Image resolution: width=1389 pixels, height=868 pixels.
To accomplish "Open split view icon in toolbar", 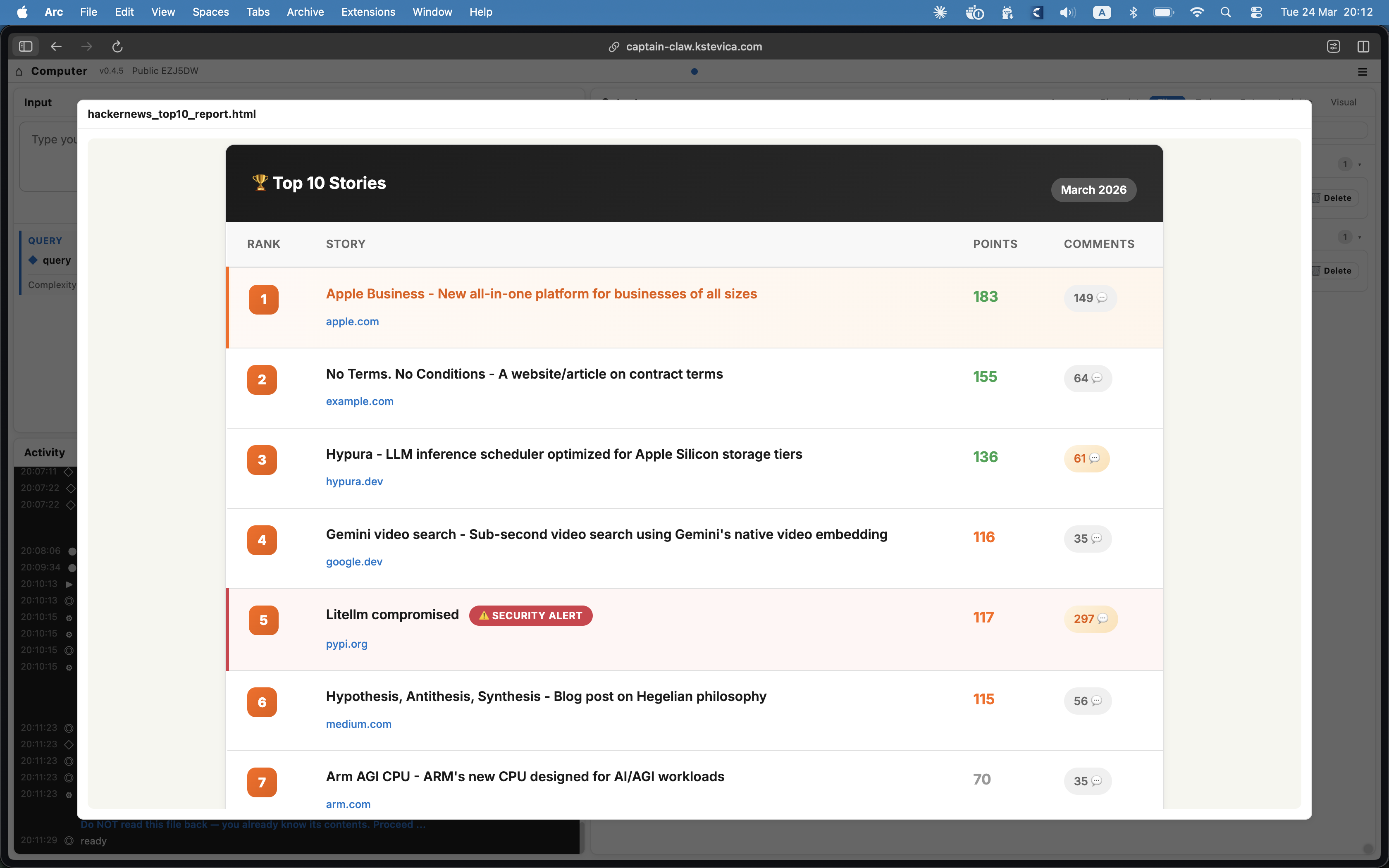I will 1363,46.
